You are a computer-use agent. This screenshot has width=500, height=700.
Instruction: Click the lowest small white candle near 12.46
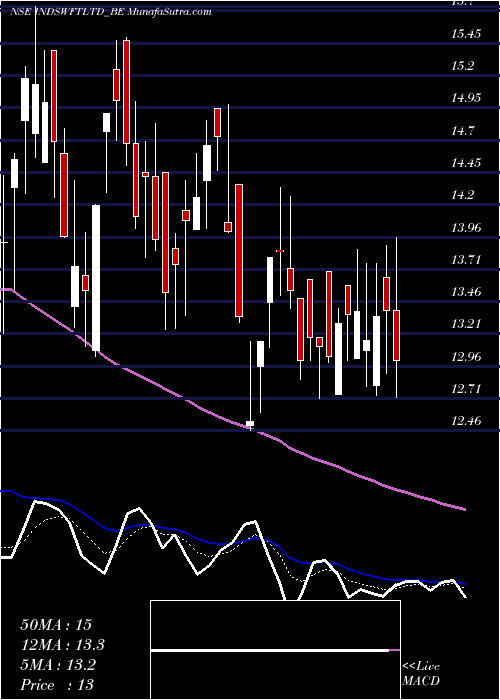(250, 423)
